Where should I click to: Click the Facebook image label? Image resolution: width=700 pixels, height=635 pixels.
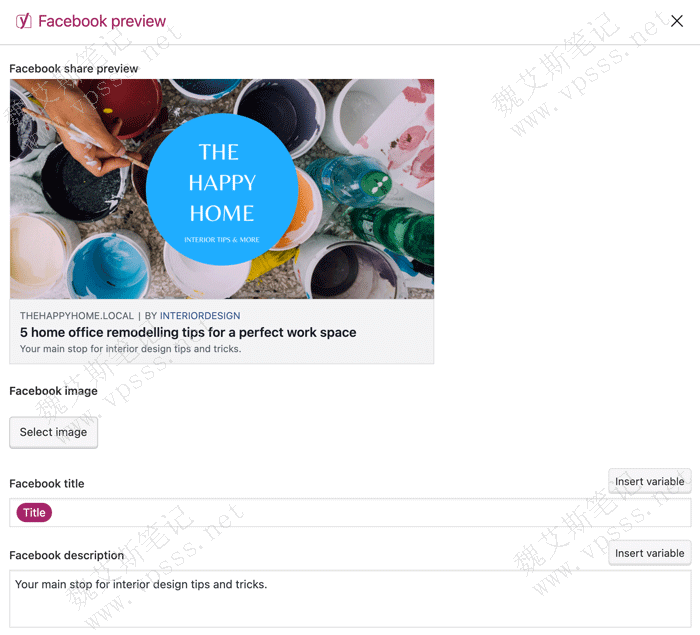[54, 391]
